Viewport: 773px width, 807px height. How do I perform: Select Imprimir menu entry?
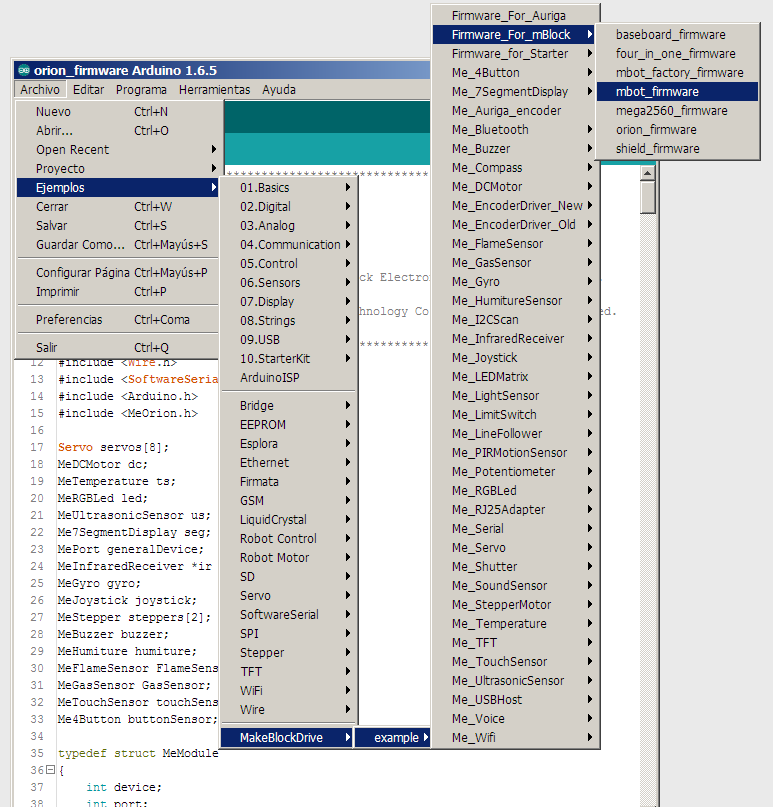(x=118, y=292)
